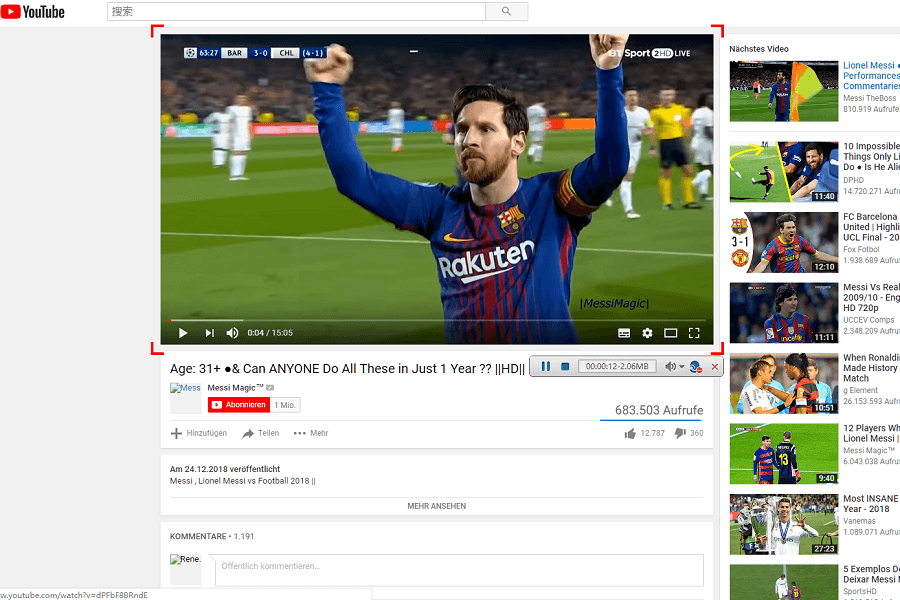Pause the screen recording
Viewport: 900px width, 600px height.
click(x=546, y=366)
